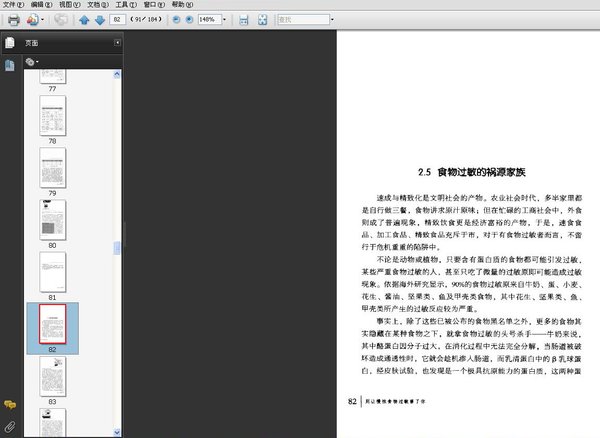The width and height of the screenshot is (600, 438).
Task: Open the Attachments paperclip panel
Action: (9, 427)
